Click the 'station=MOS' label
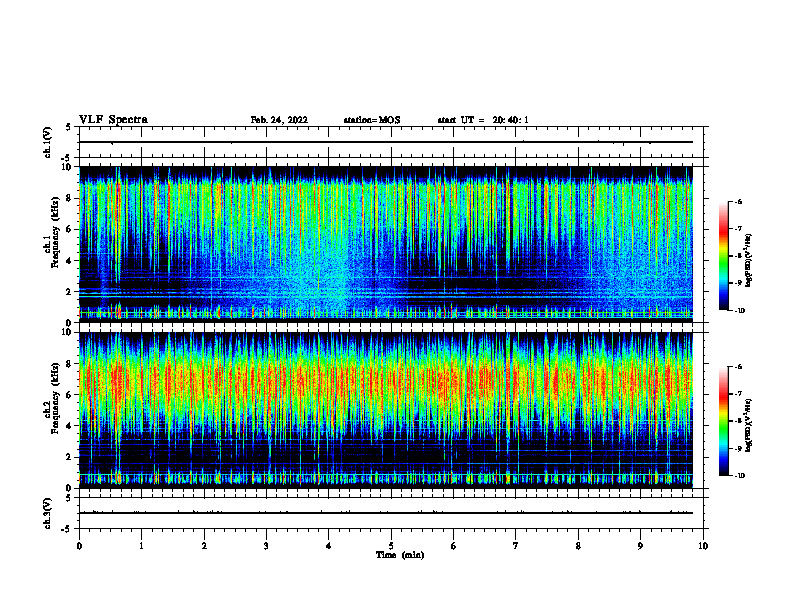Screen dimensions: 792x612 point(372,120)
